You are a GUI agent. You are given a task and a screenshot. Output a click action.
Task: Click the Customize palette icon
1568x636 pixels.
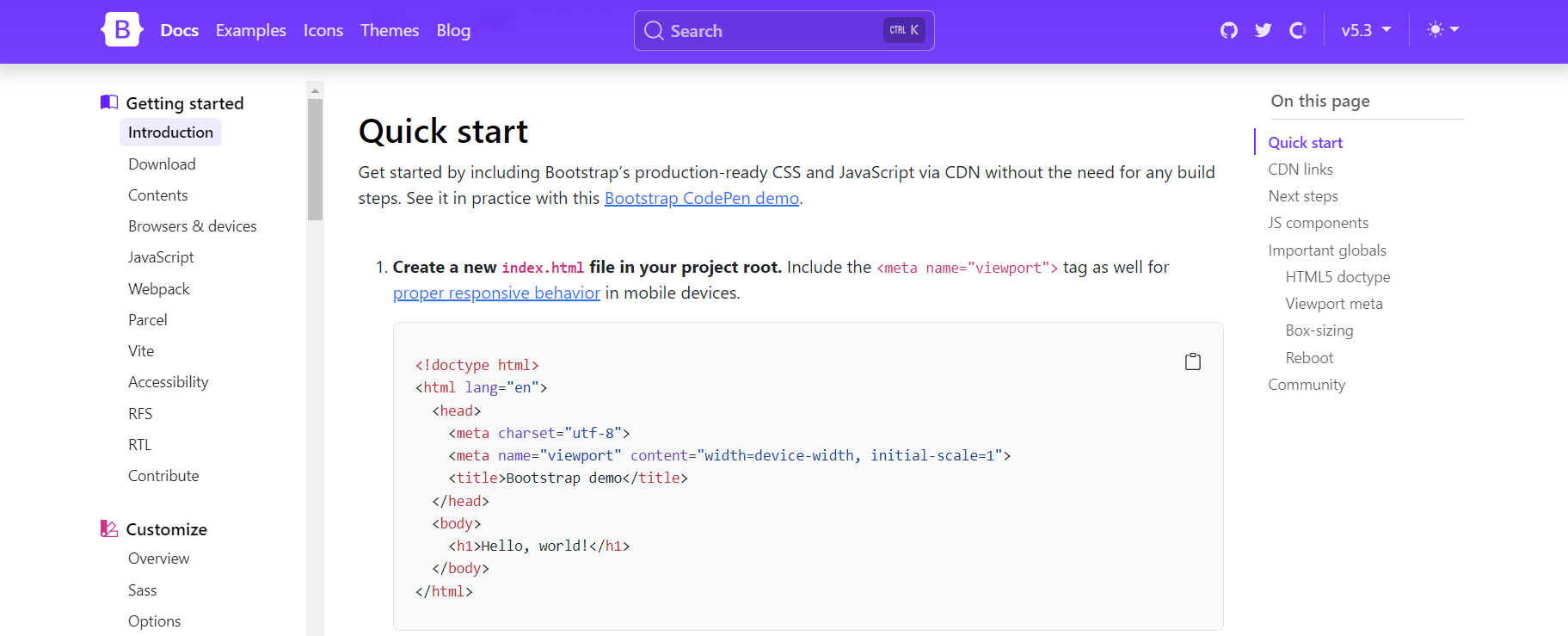click(109, 528)
